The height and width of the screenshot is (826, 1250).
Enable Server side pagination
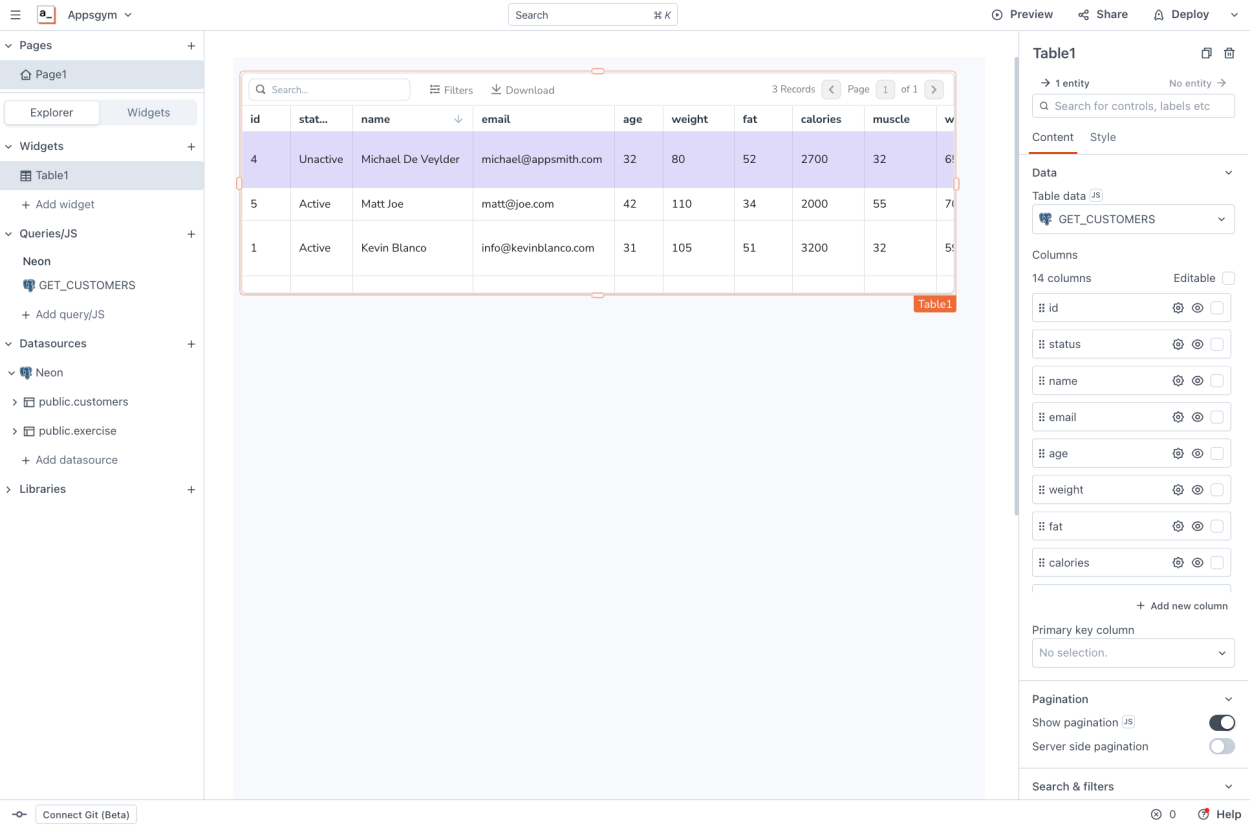point(1221,746)
